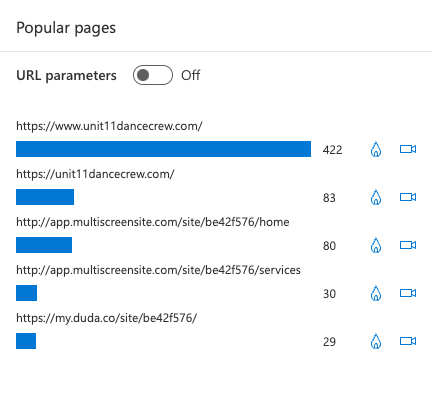Select the multiscreensite be42f576/home URL
The image size is (432, 395).
coord(153,222)
